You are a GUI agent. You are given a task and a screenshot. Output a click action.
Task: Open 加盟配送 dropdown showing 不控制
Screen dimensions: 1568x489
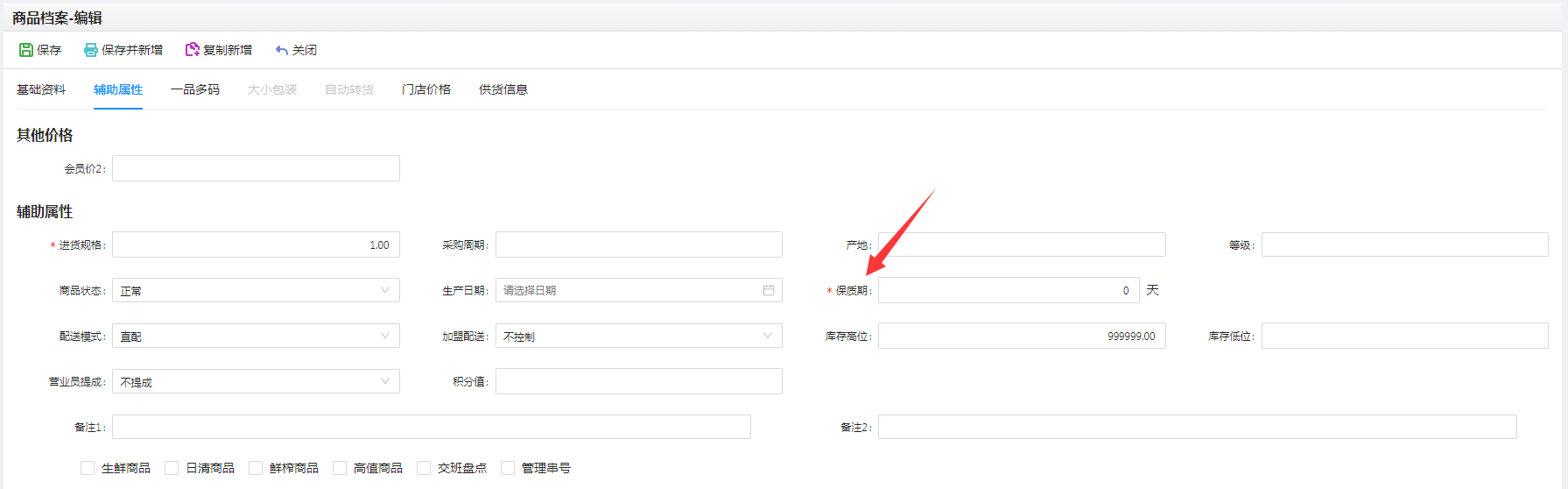[x=639, y=336]
